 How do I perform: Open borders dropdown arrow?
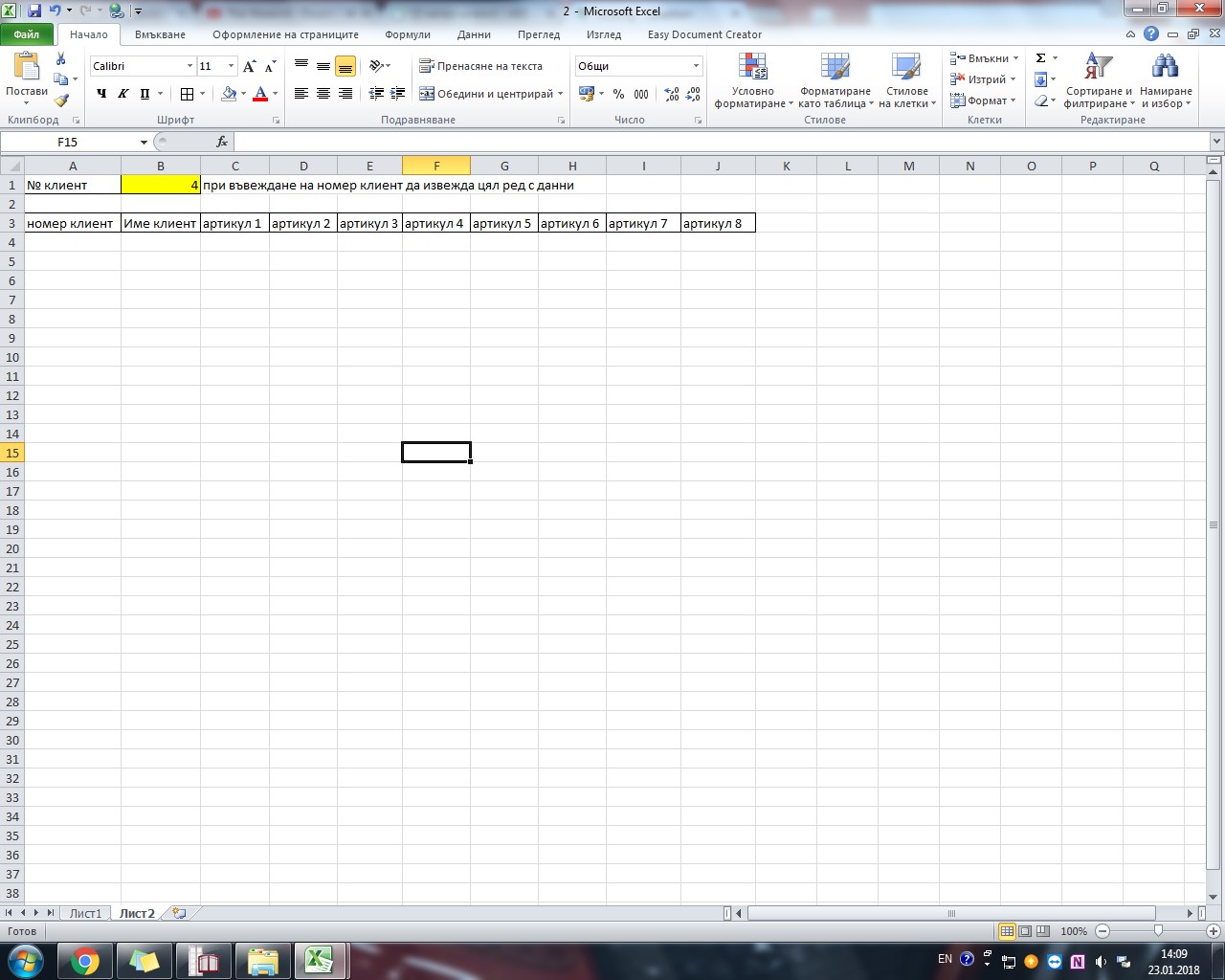202,94
